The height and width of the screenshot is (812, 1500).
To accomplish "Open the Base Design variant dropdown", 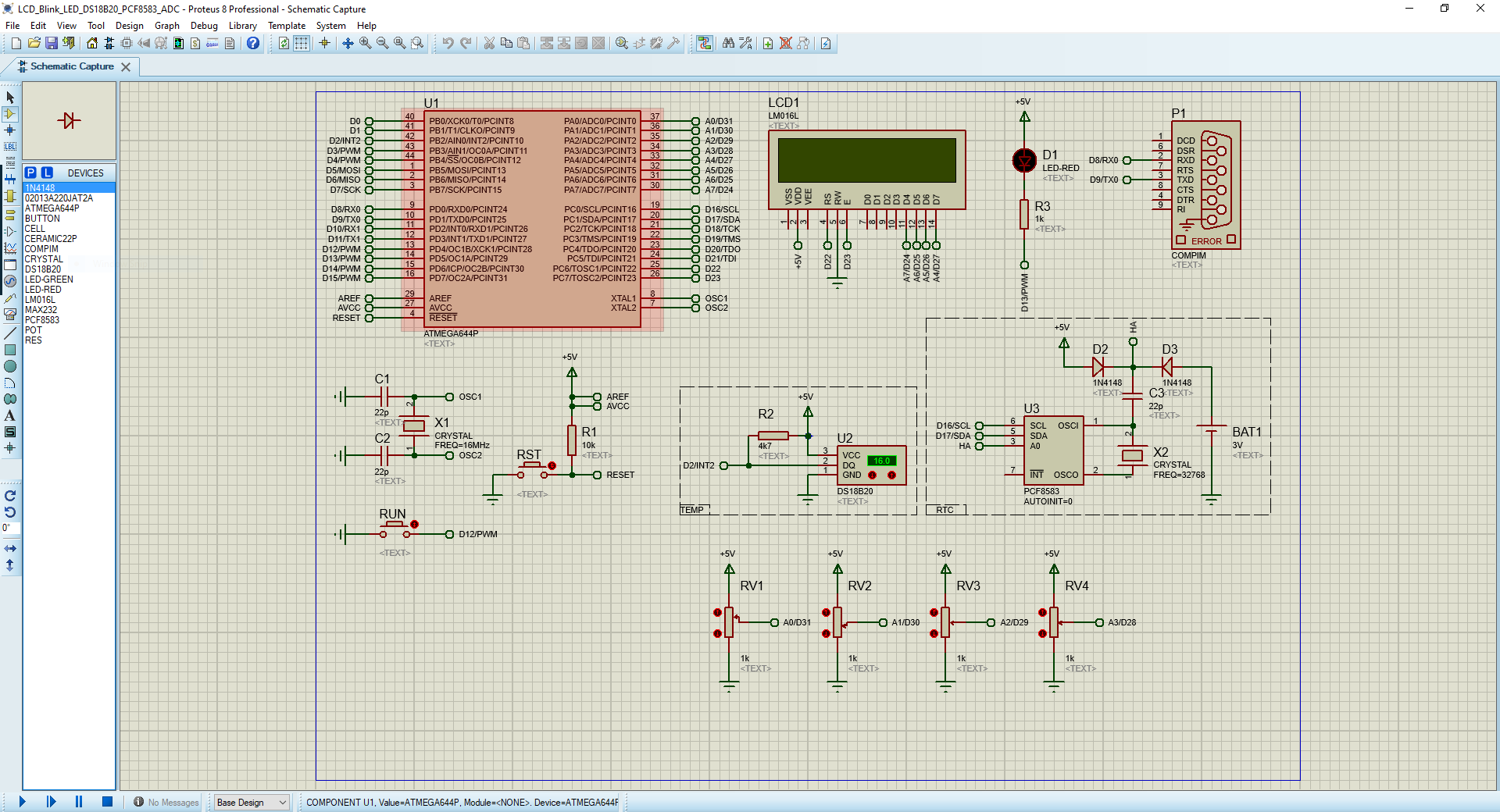I will 252,802.
